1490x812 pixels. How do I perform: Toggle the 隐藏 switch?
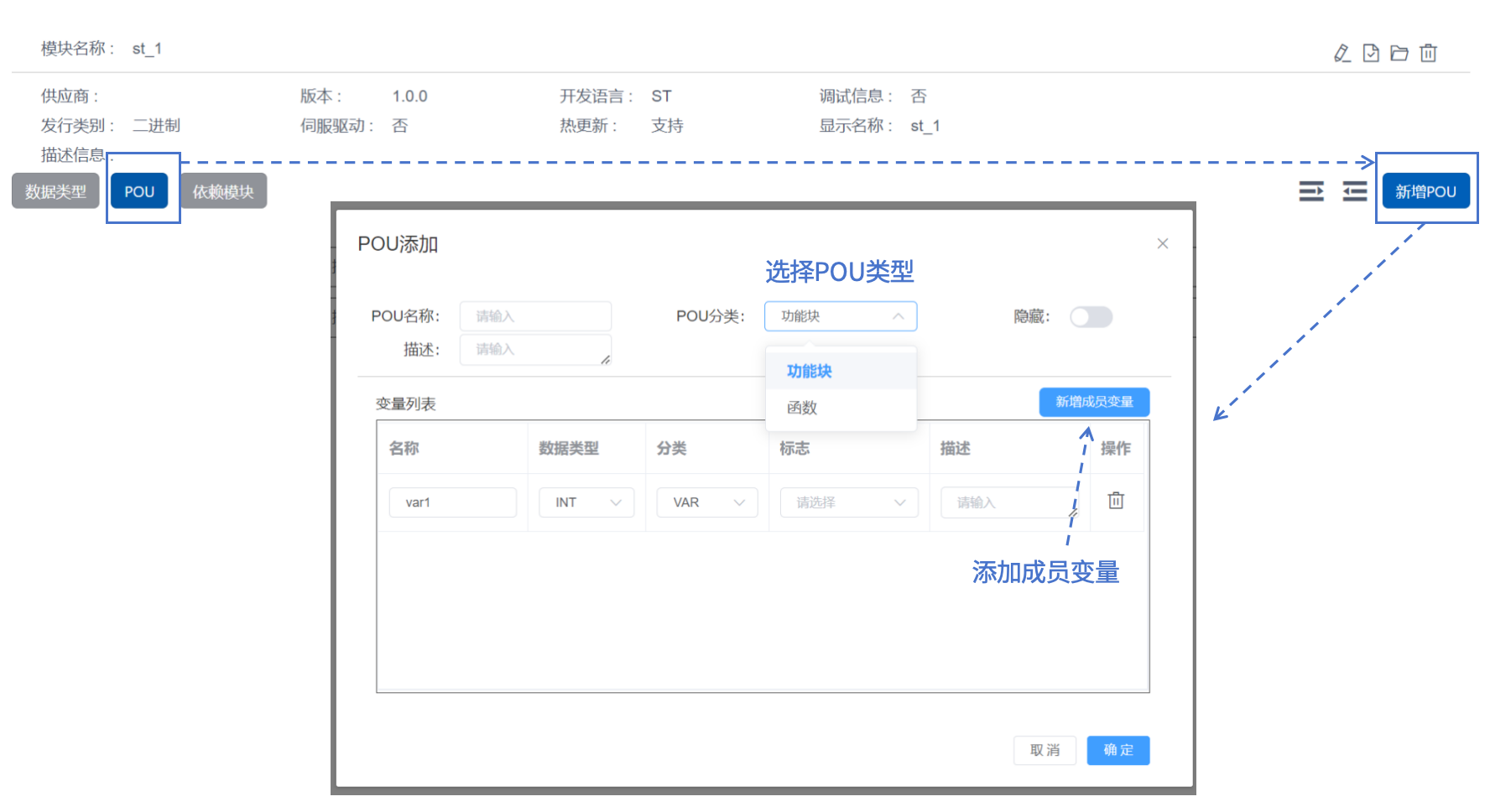[x=1091, y=316]
